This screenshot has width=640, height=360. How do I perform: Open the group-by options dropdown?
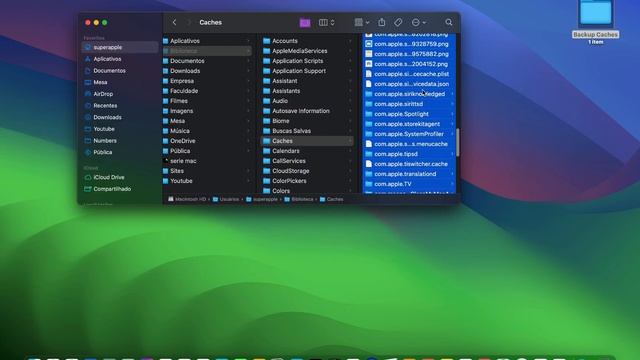click(362, 22)
